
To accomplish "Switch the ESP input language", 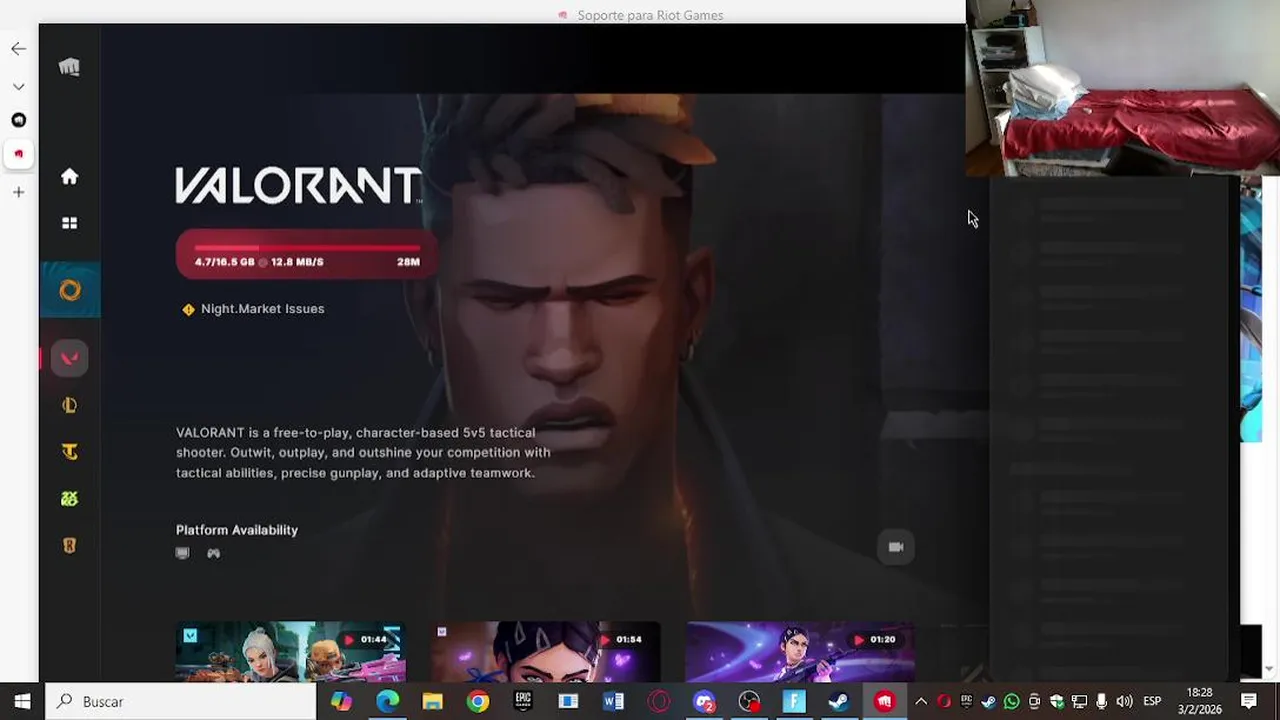I will click(x=1152, y=702).
